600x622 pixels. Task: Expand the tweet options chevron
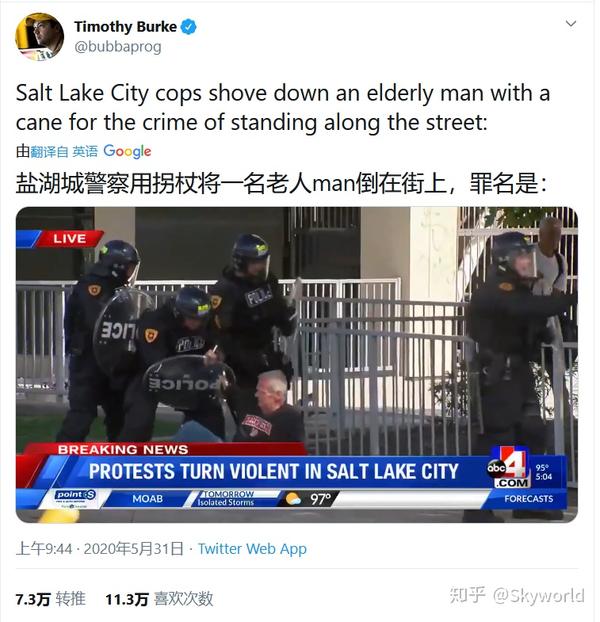pos(571,24)
